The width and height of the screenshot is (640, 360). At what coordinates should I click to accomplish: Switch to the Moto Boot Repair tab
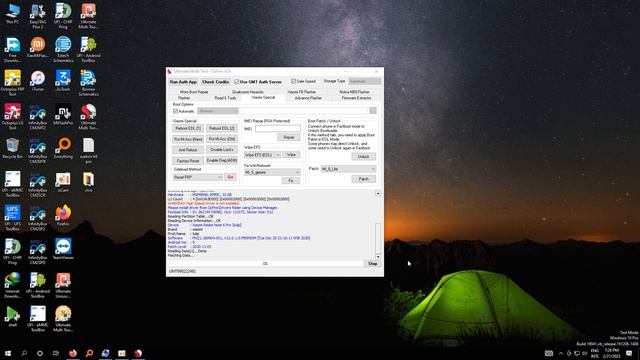click(x=194, y=92)
